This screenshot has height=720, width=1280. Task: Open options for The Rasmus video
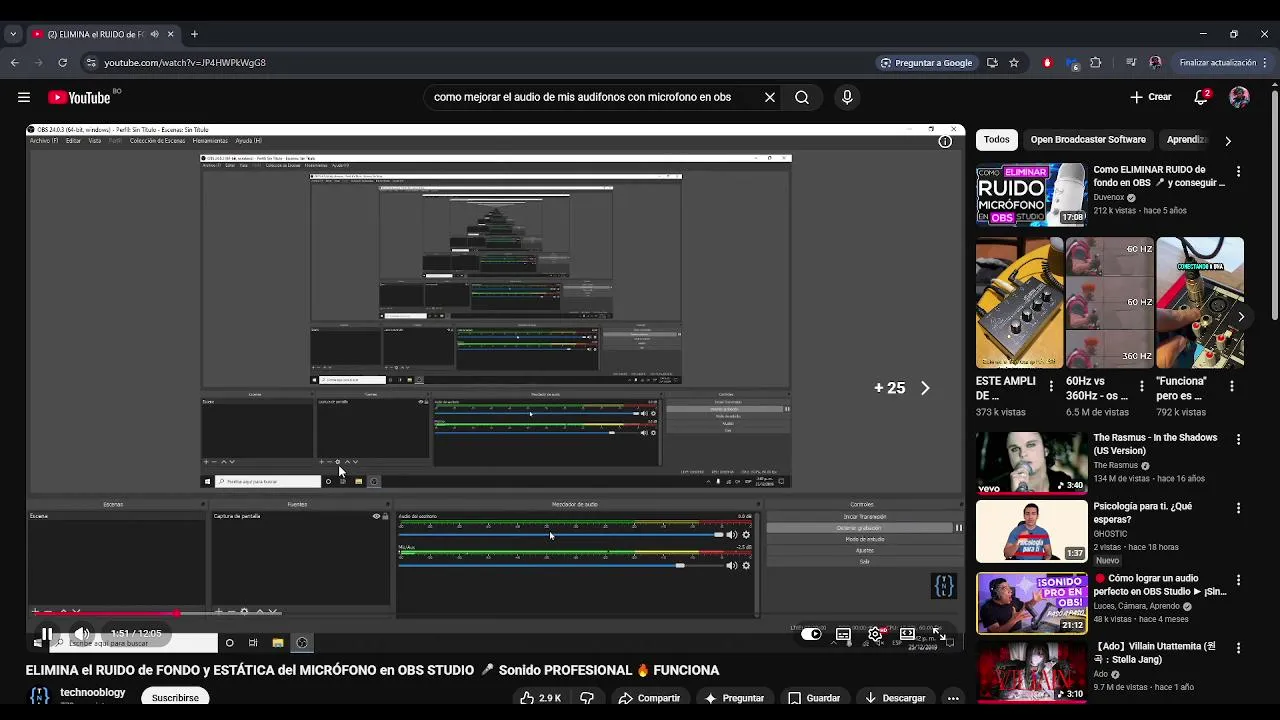pyautogui.click(x=1238, y=440)
